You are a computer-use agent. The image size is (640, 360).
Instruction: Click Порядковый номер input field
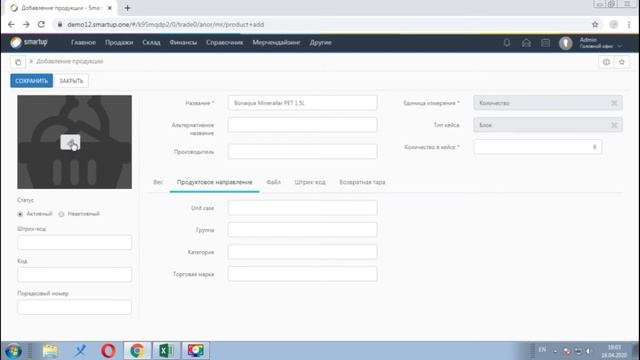click(x=75, y=307)
